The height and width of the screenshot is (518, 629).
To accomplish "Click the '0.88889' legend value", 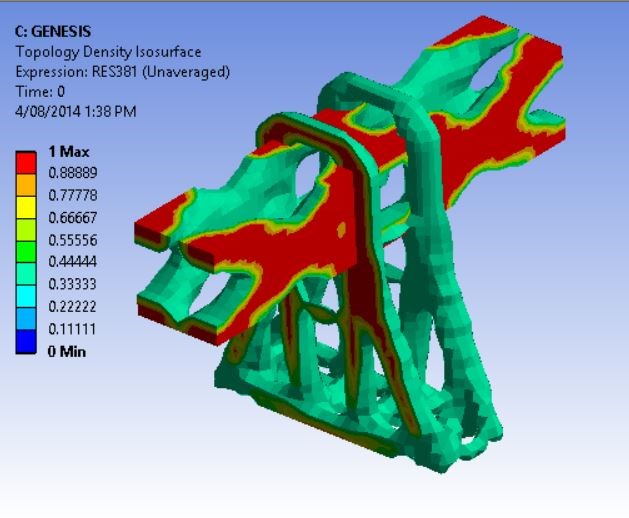I will (x=73, y=173).
